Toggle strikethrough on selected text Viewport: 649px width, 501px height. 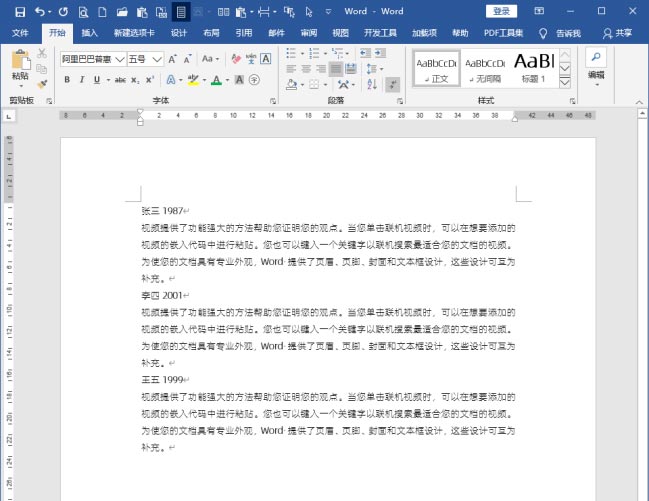click(120, 79)
